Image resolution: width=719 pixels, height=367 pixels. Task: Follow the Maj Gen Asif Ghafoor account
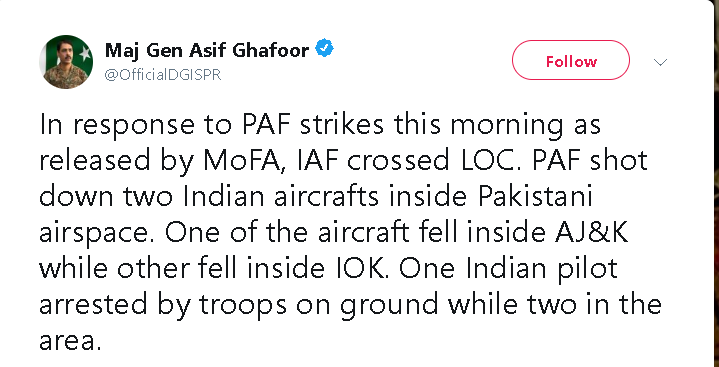(x=571, y=60)
